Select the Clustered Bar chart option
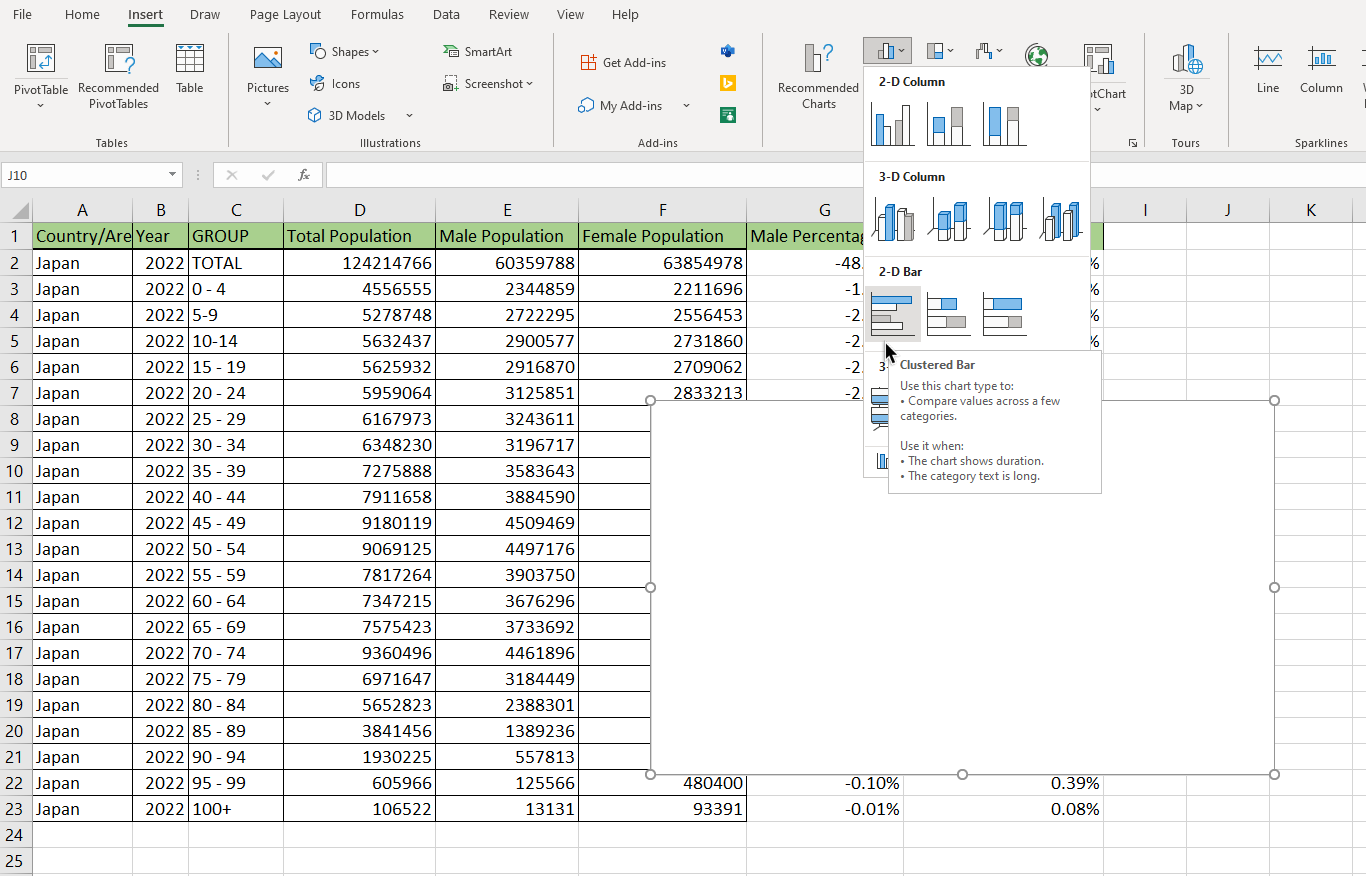Viewport: 1366px width, 876px height. coord(893,313)
